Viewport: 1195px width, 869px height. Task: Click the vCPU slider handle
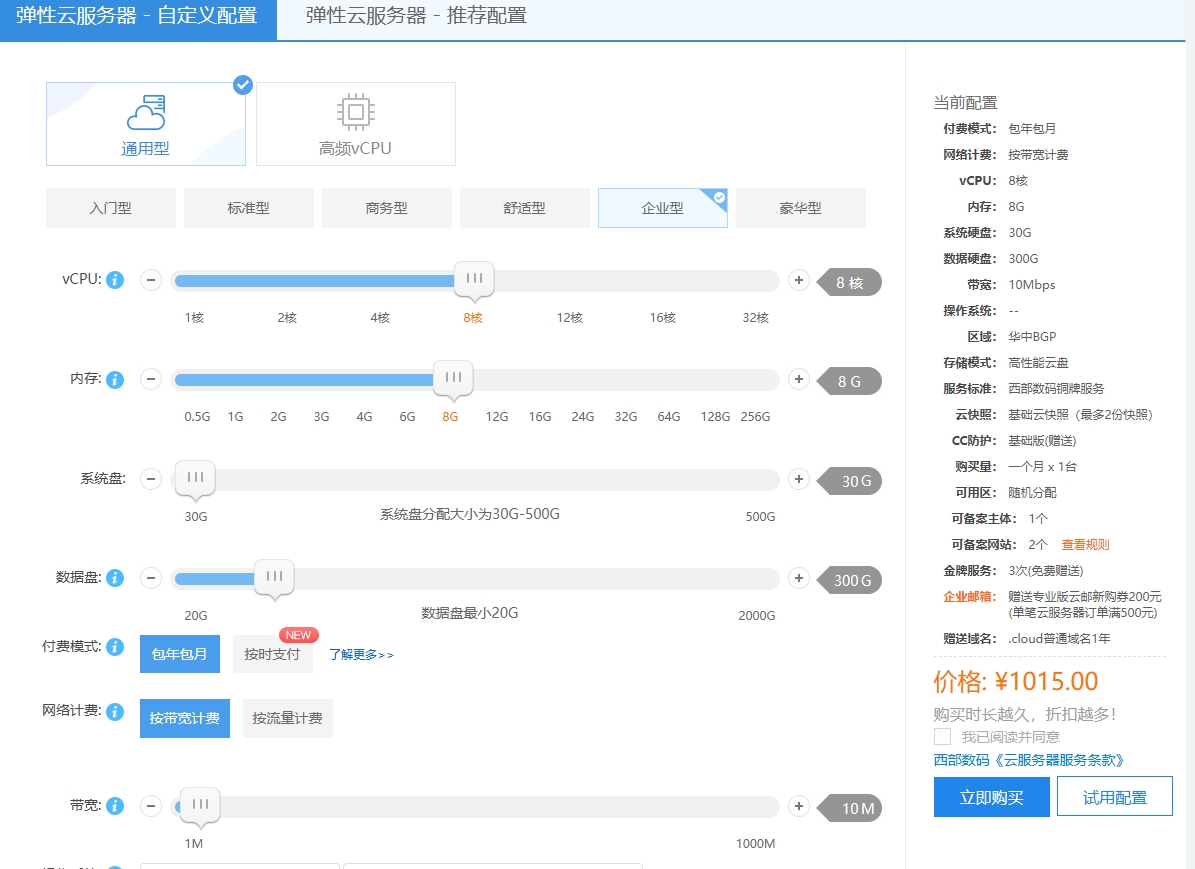[474, 281]
